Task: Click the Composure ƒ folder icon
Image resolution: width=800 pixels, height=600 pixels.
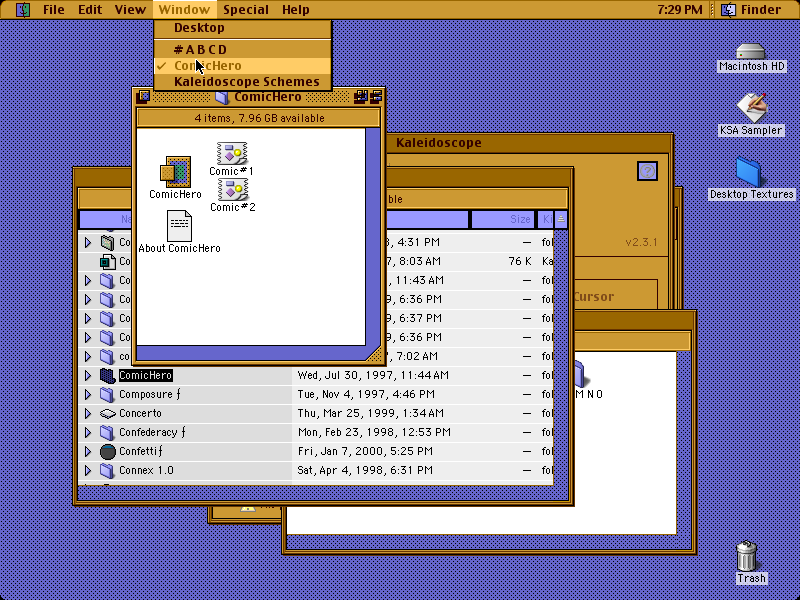Action: (107, 394)
